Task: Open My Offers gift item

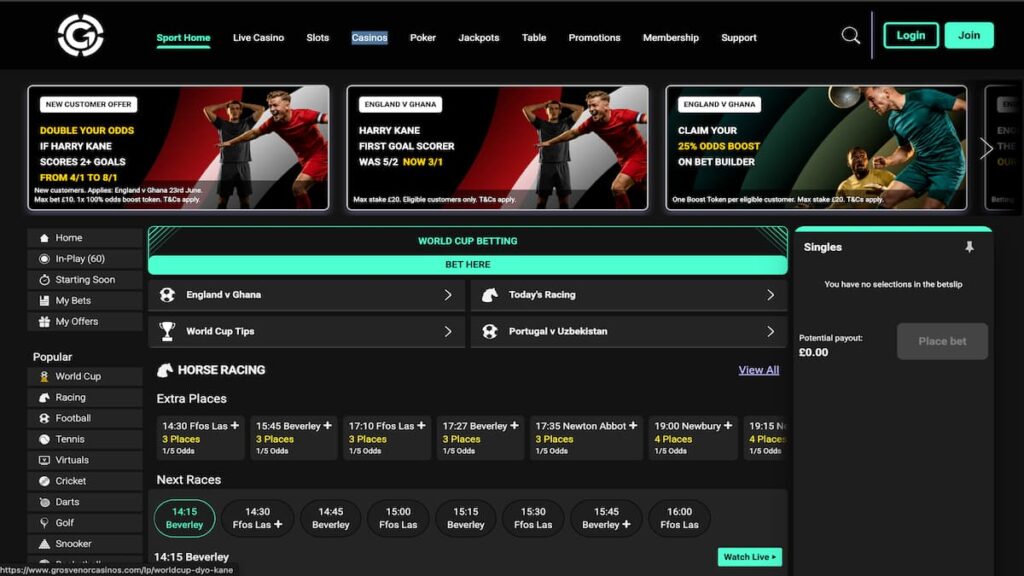Action: tap(85, 321)
